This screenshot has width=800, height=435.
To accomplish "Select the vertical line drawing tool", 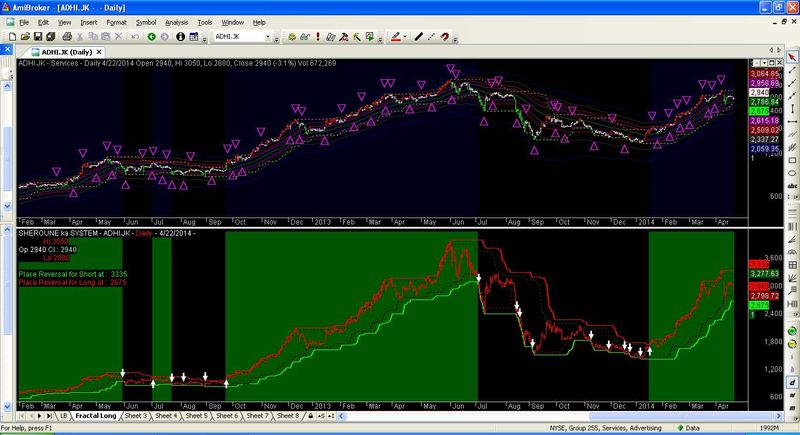I will [x=792, y=109].
